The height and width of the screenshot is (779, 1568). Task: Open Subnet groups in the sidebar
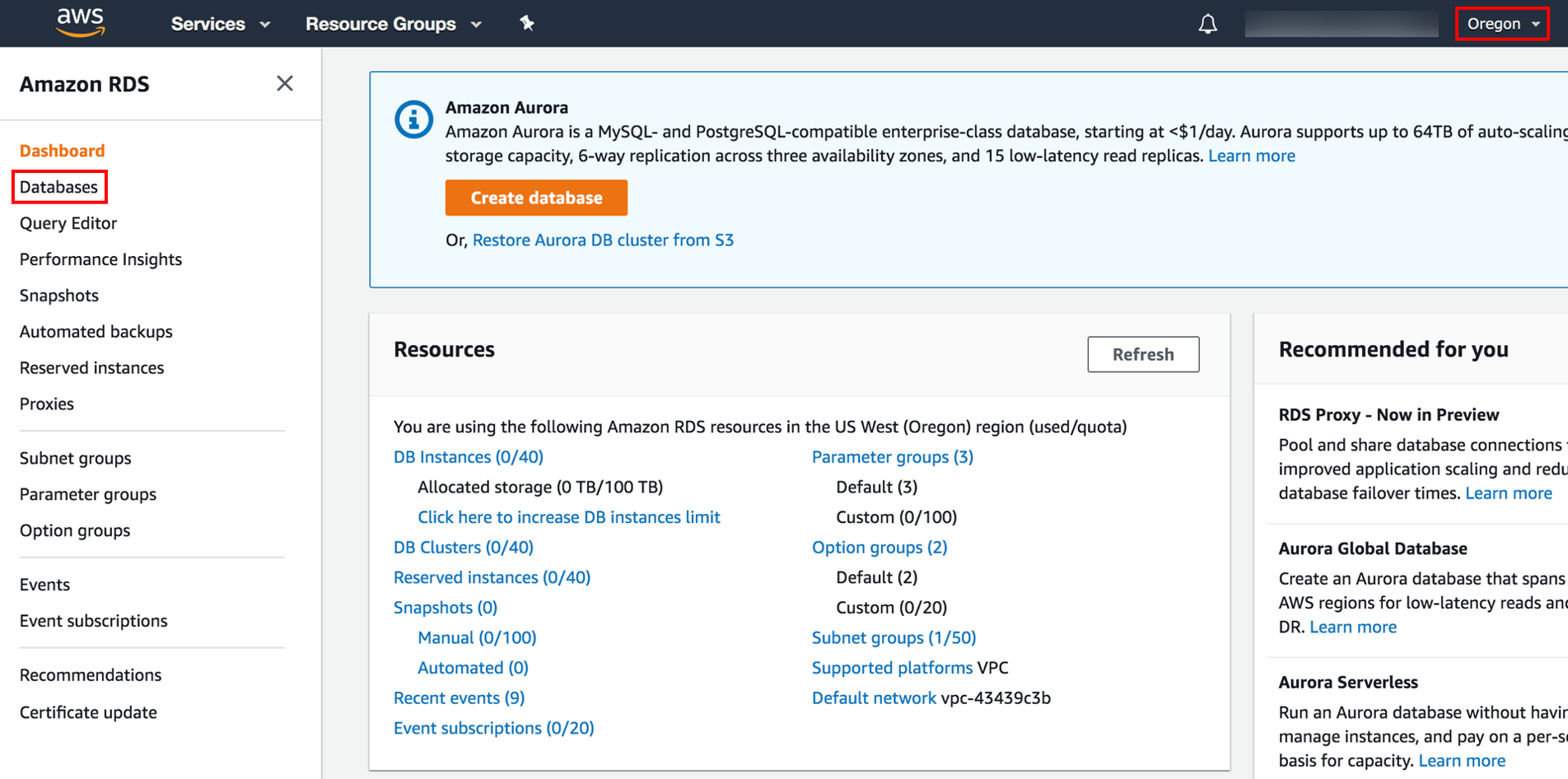tap(76, 459)
